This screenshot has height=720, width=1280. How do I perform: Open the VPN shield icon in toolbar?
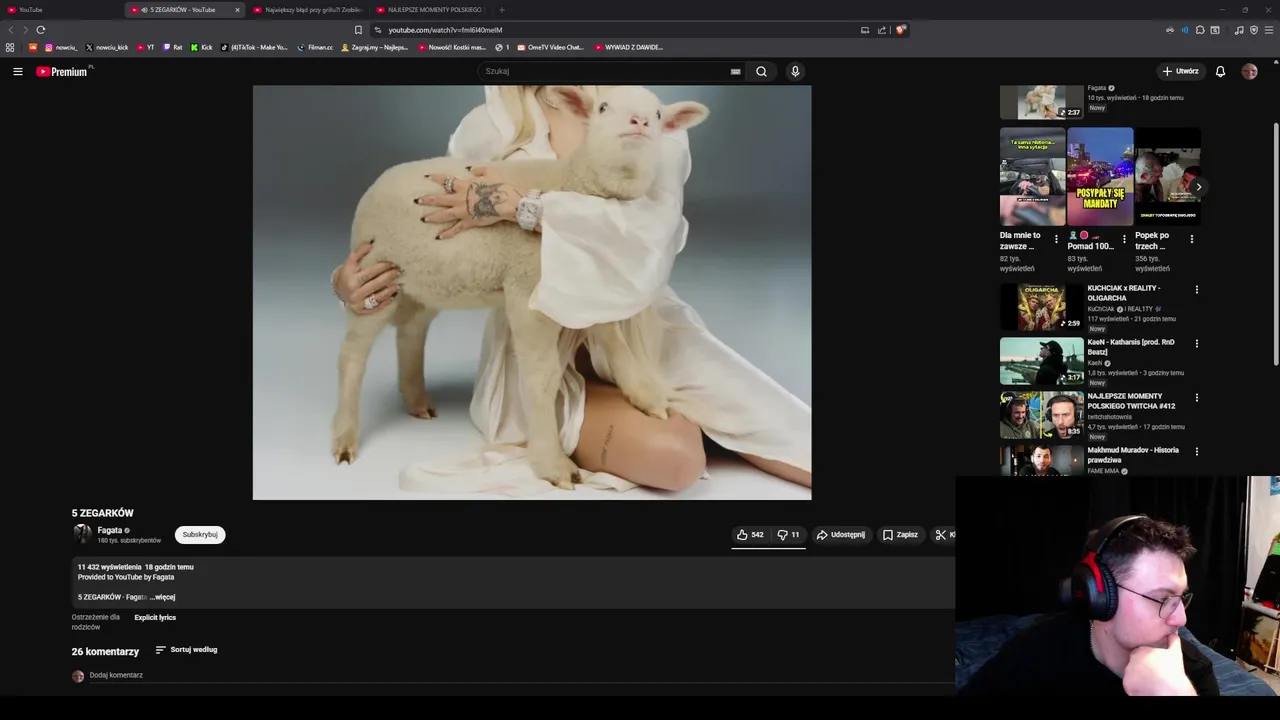1254,30
